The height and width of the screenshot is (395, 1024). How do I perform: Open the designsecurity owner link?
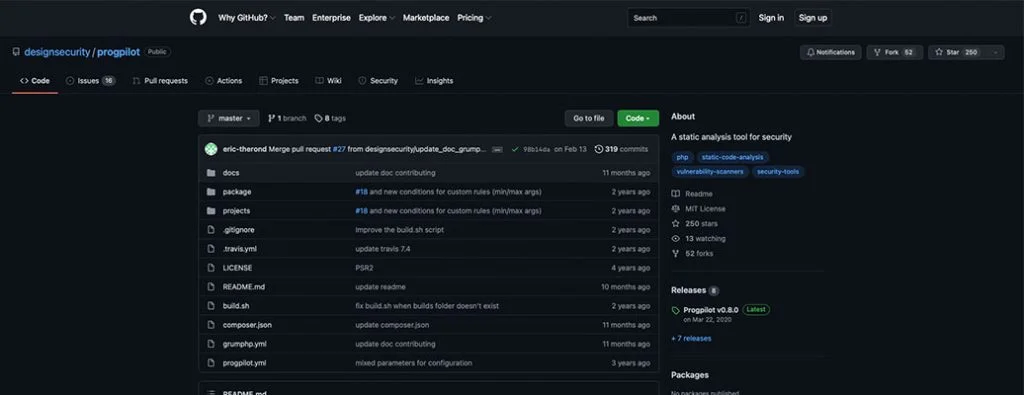pyautogui.click(x=57, y=52)
